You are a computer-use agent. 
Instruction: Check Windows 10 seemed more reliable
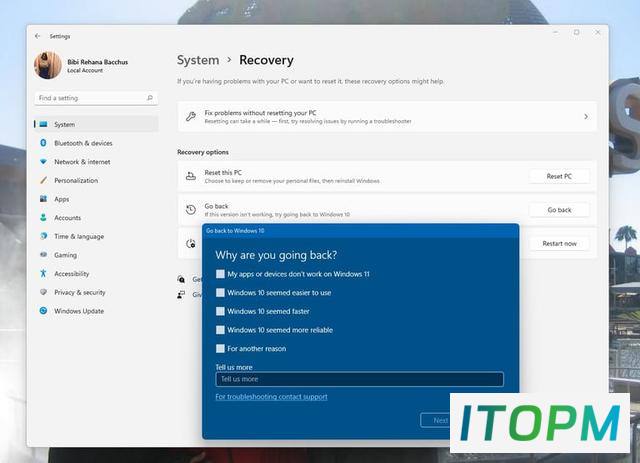(x=220, y=330)
